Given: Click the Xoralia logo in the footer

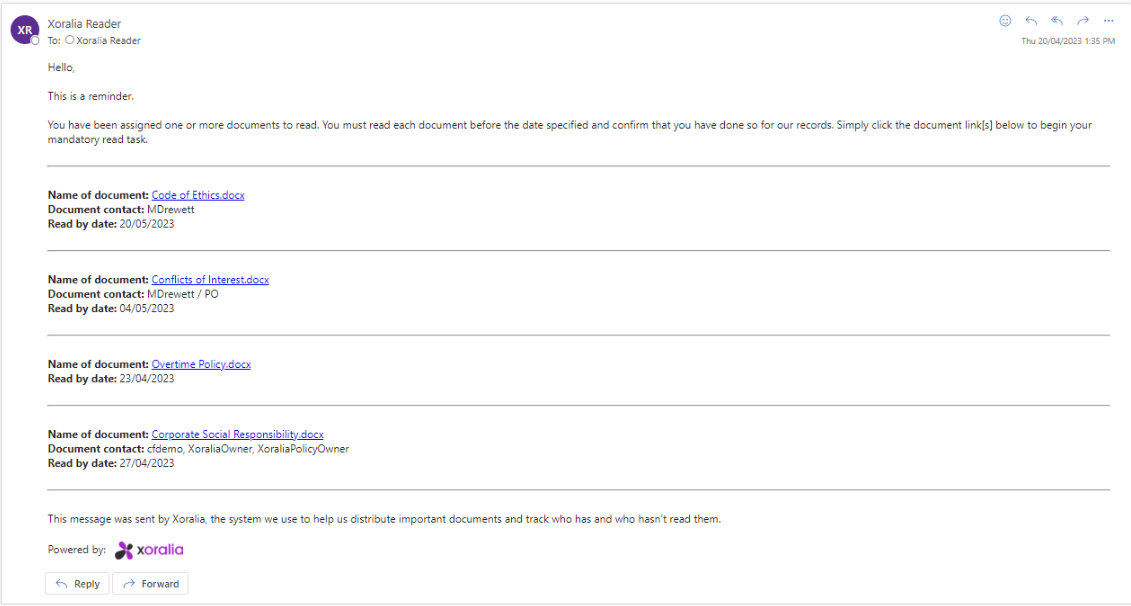Looking at the screenshot, I should 149,550.
